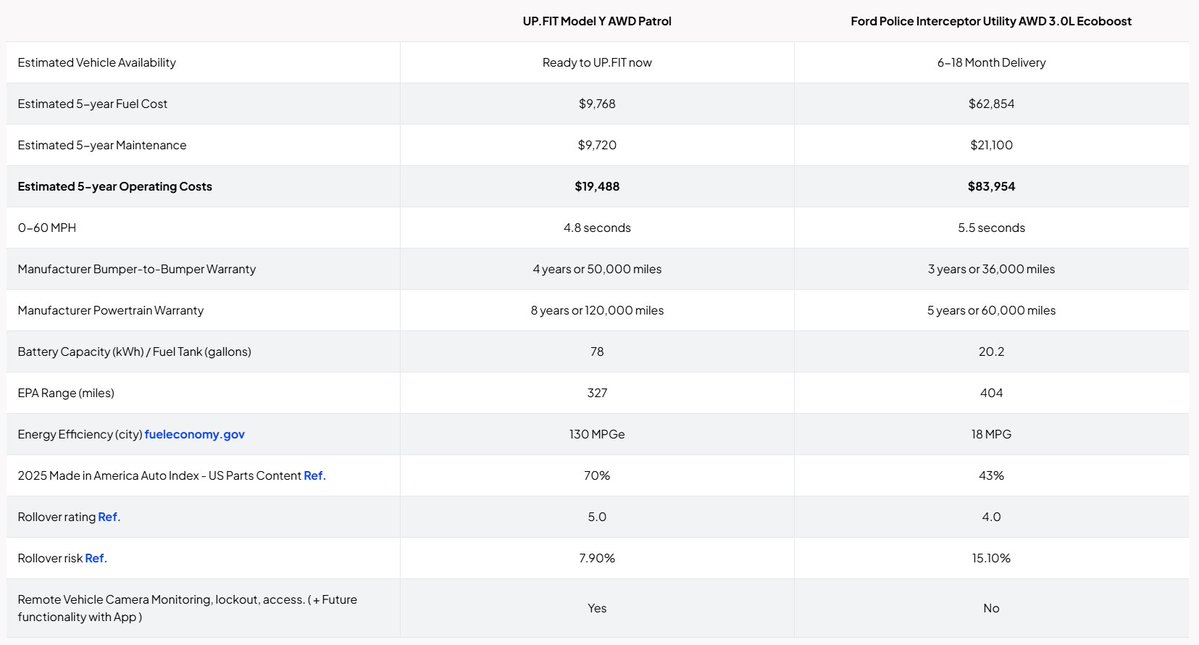Open the fueleconomy.gov link

click(x=195, y=434)
